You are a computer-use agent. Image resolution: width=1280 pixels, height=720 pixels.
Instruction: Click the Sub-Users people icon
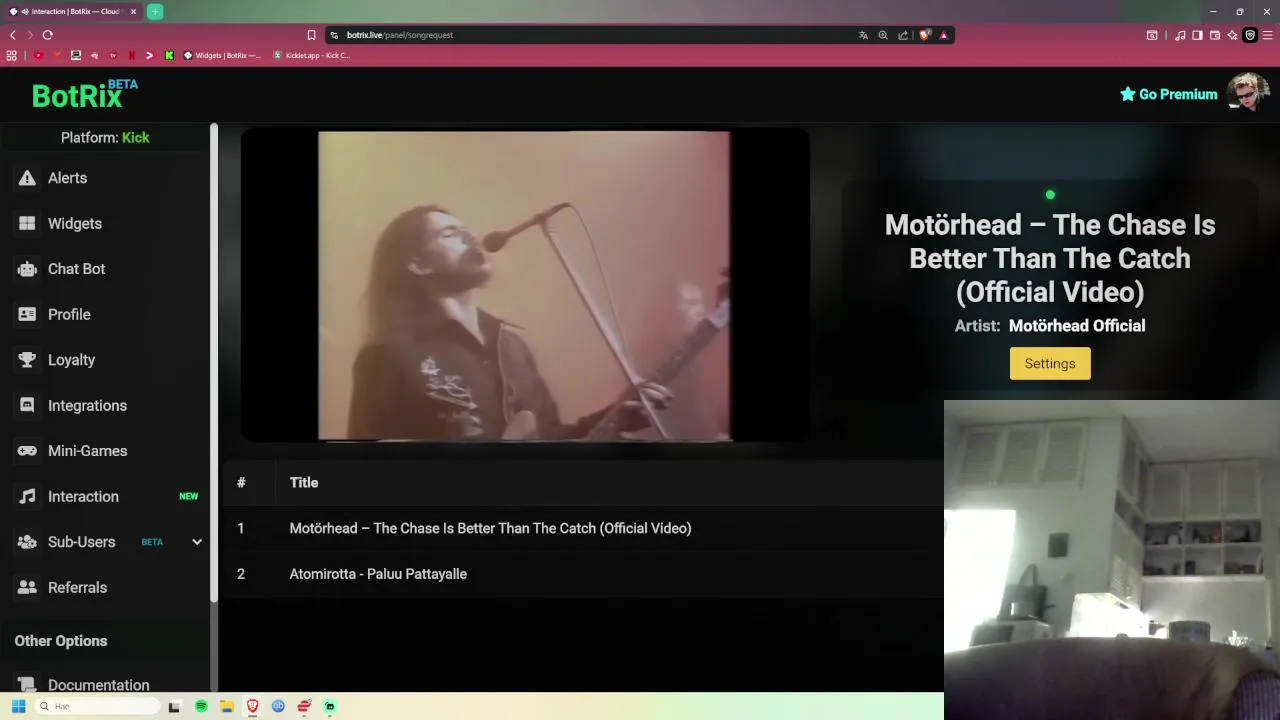27,542
